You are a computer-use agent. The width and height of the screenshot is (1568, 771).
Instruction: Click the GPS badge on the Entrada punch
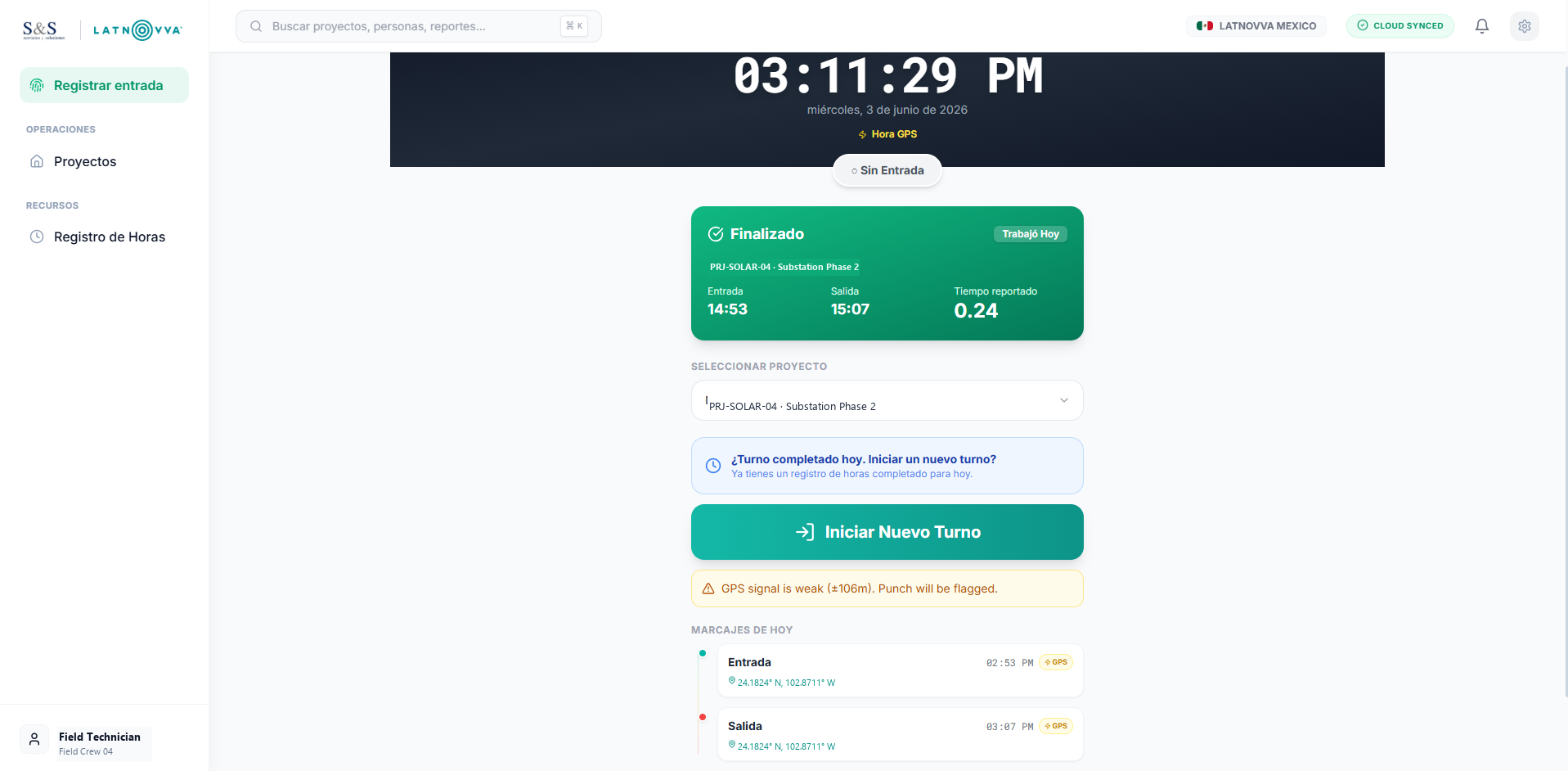pyautogui.click(x=1056, y=662)
